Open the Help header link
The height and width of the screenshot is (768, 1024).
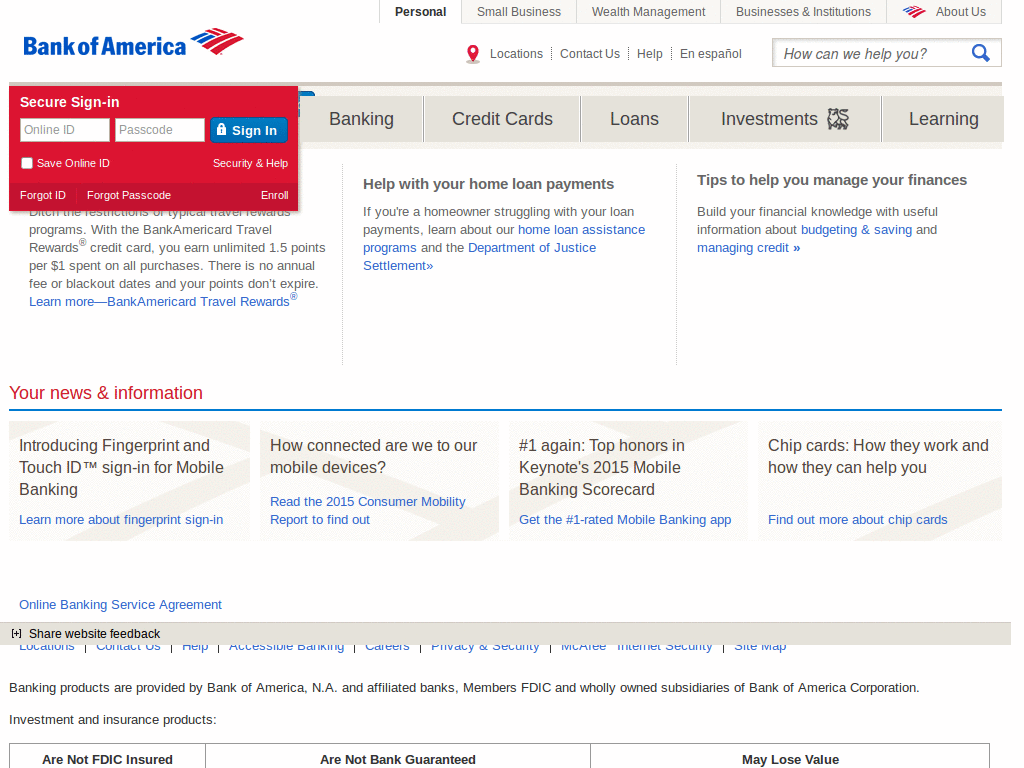(650, 54)
